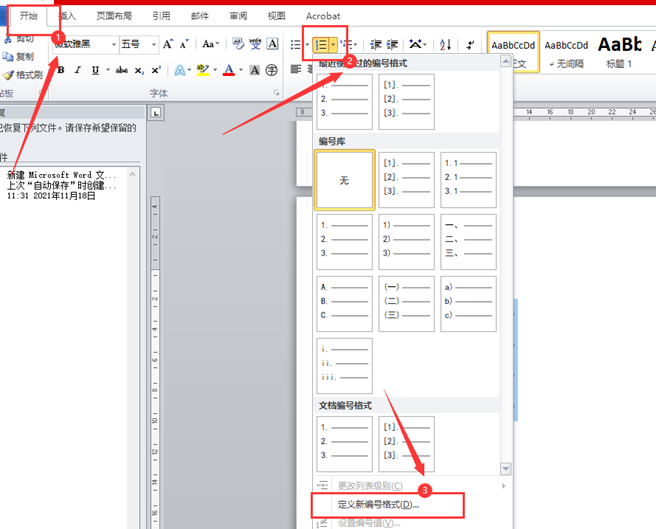Image resolution: width=656 pixels, height=529 pixels.
Task: Open 更改列表级别(C) submenu
Action: click(x=411, y=486)
